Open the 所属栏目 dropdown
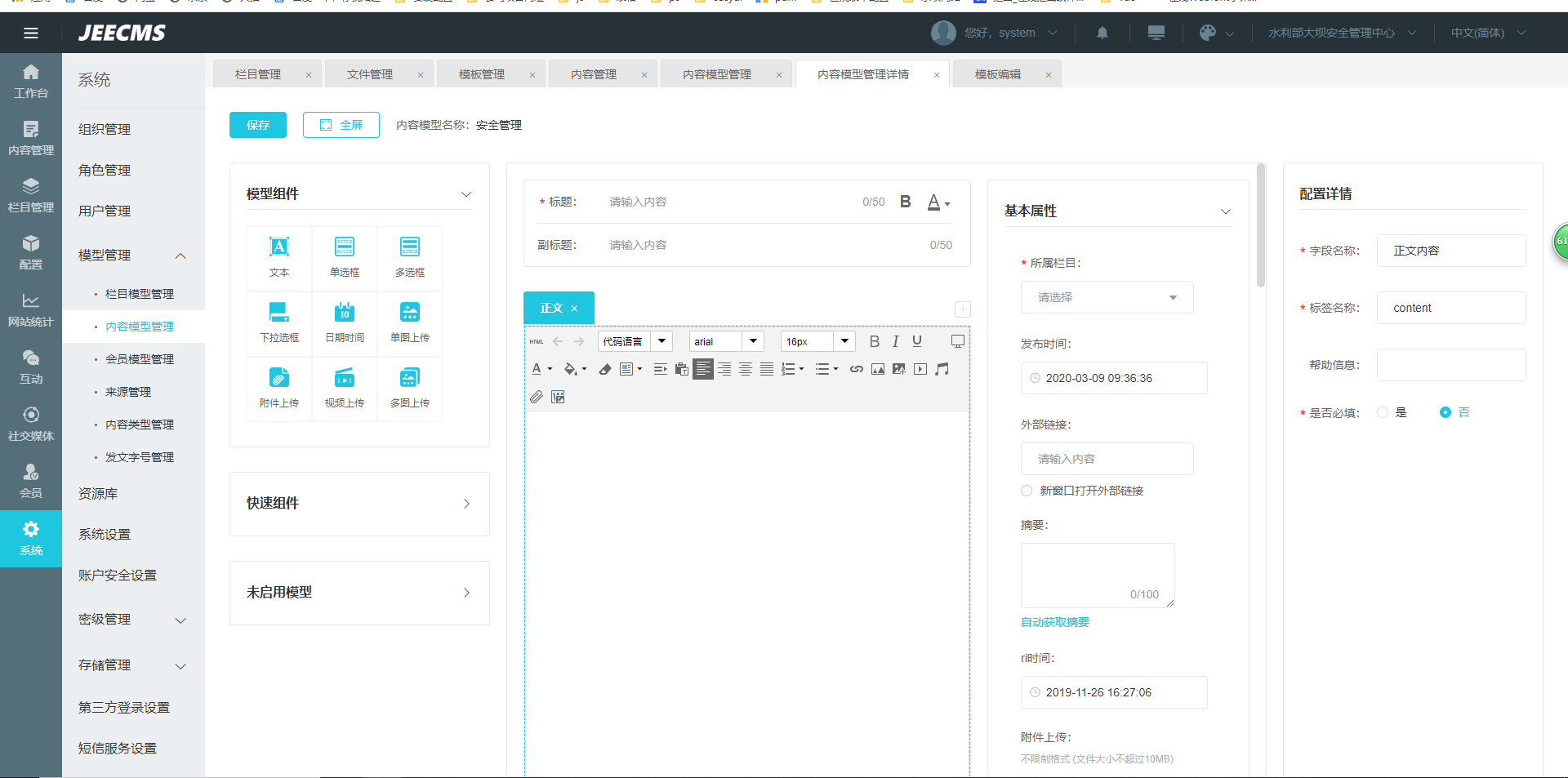Image resolution: width=1568 pixels, height=778 pixels. click(x=1107, y=297)
